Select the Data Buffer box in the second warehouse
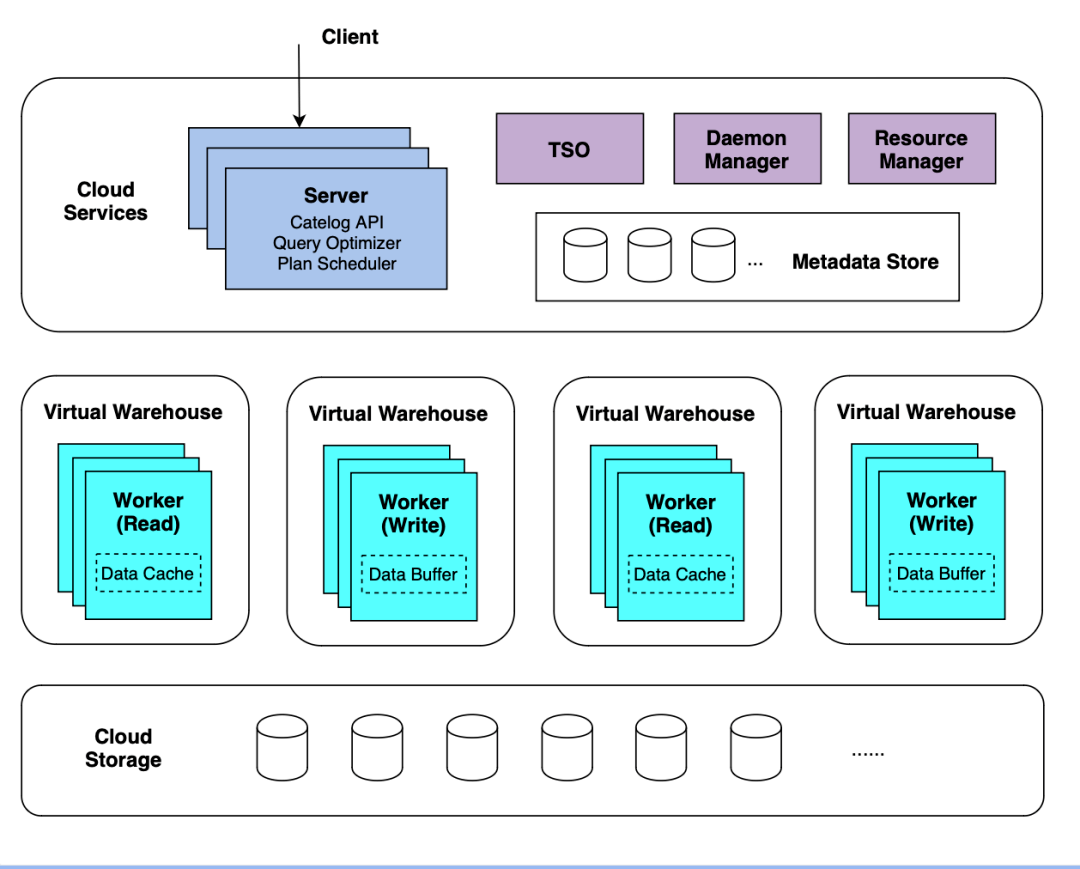Viewport: 1080px width, 869px height. (413, 574)
